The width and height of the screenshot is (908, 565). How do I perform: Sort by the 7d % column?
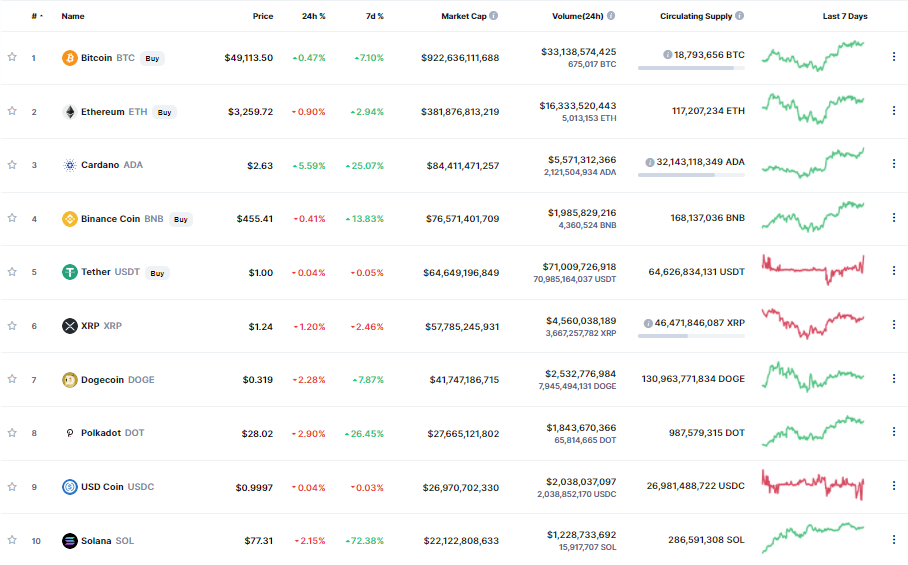[x=375, y=16]
